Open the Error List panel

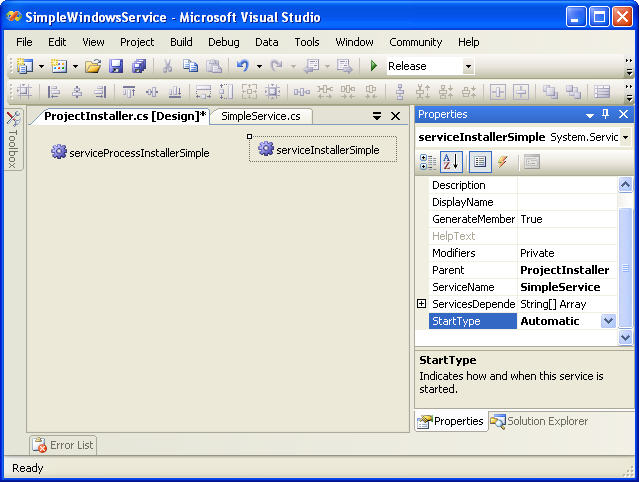(x=64, y=445)
